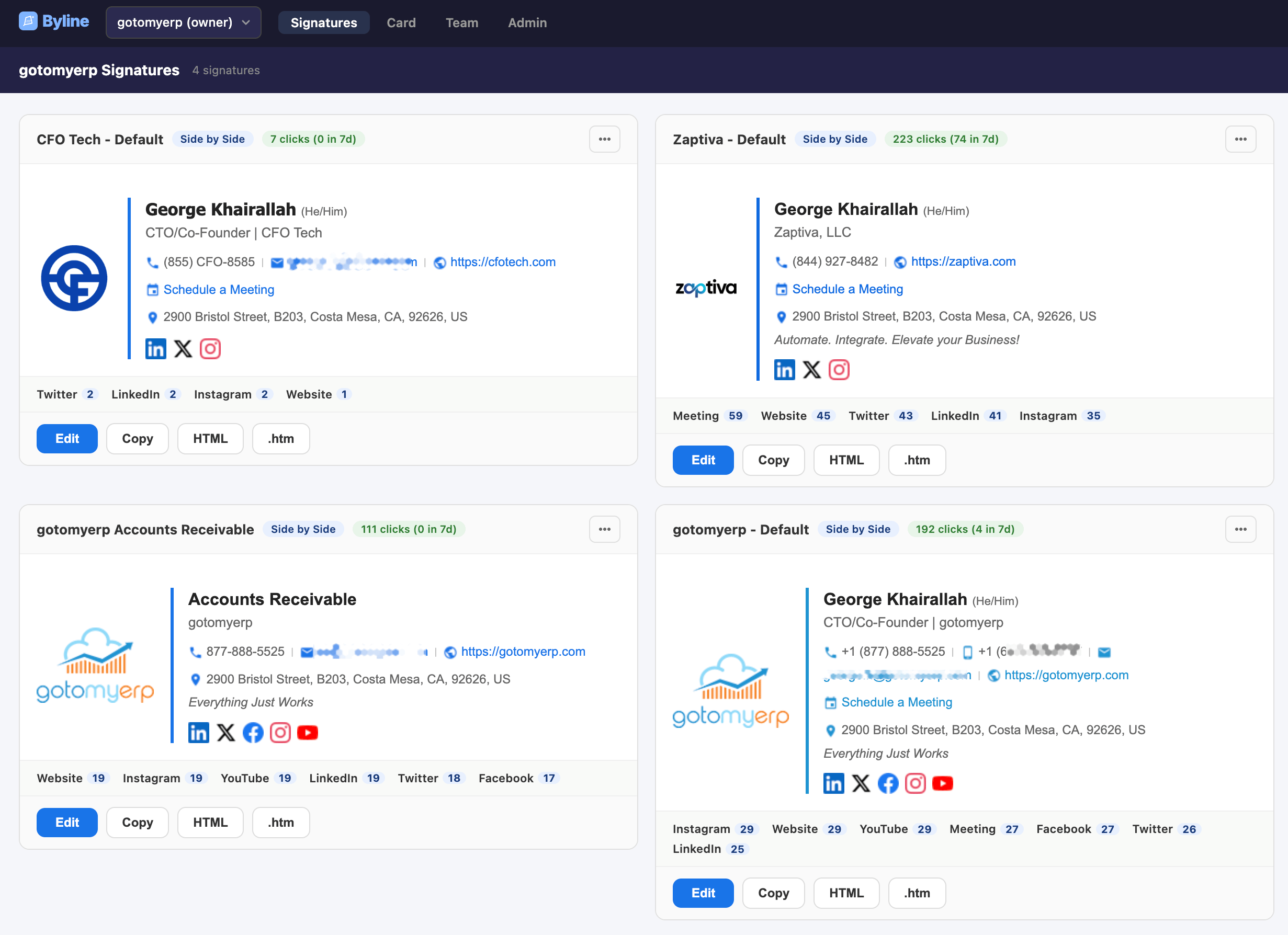The width and height of the screenshot is (1288, 935).
Task: Click Schedule a Meeting in Zaptiva signature
Action: [848, 289]
